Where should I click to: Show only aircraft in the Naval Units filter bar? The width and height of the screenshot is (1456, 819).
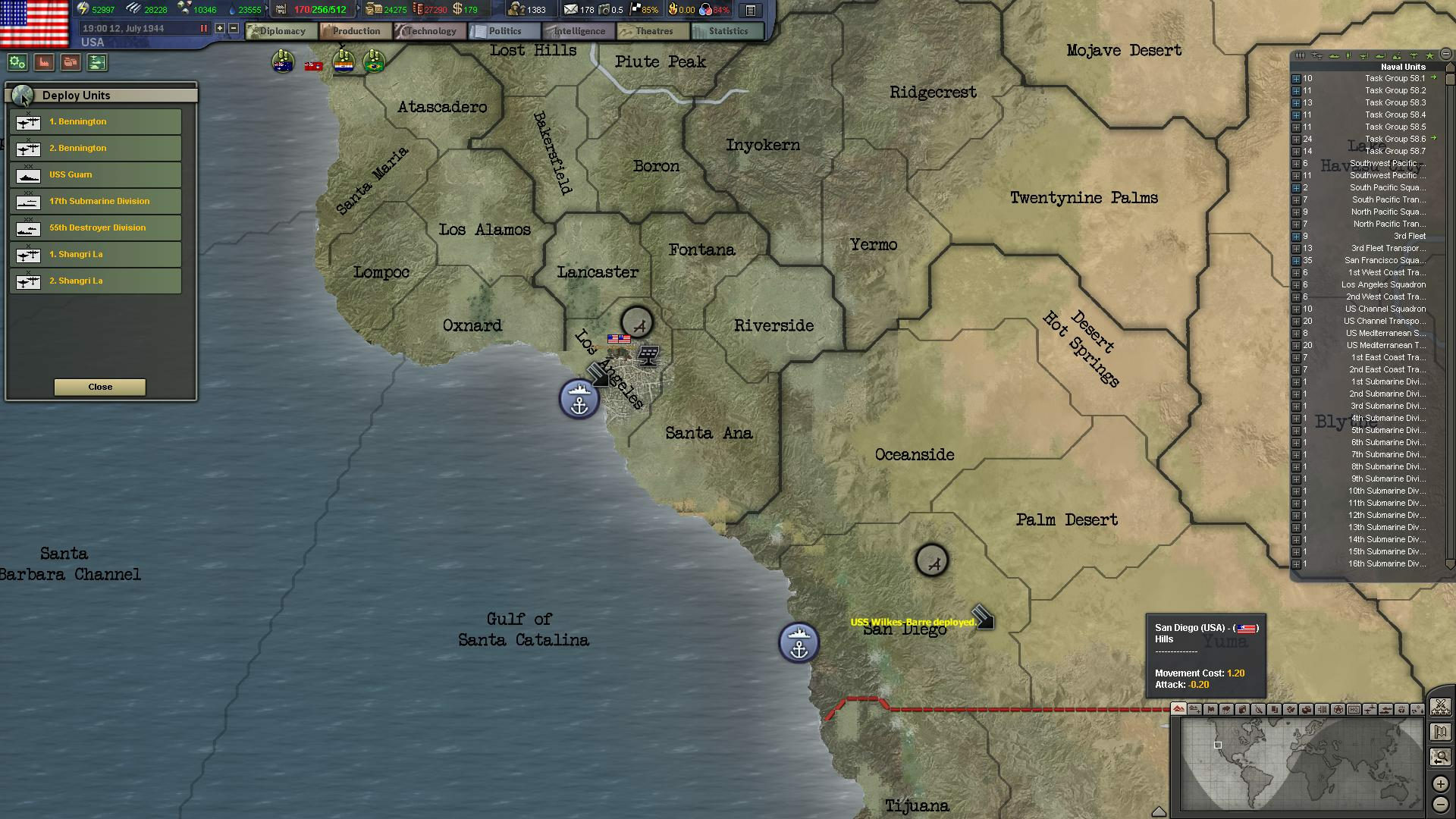point(1317,56)
